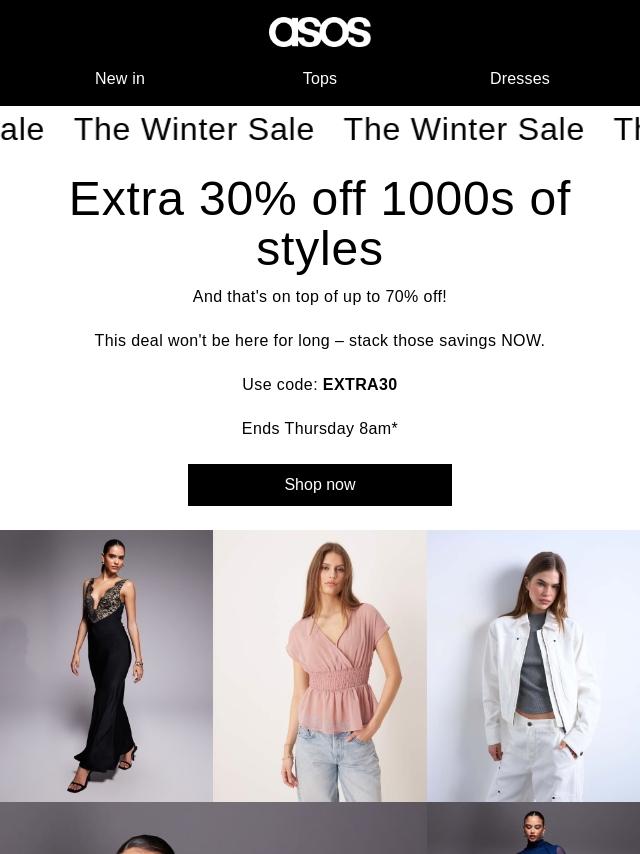This screenshot has height=854, width=640.
Task: Open the blue outfit image at bottom right
Action: click(x=534, y=828)
